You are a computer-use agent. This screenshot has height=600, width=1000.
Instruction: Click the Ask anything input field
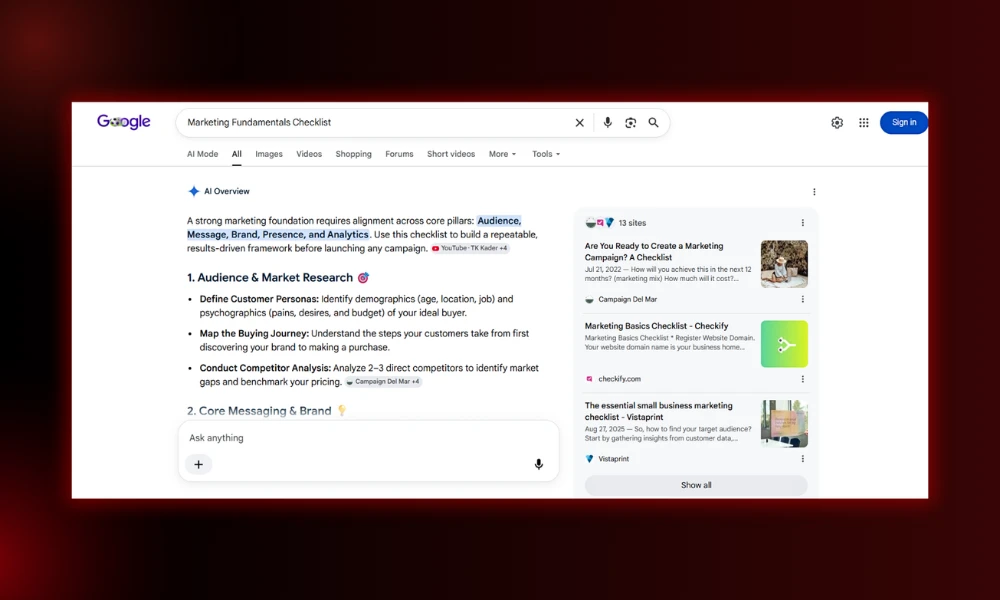coord(369,438)
